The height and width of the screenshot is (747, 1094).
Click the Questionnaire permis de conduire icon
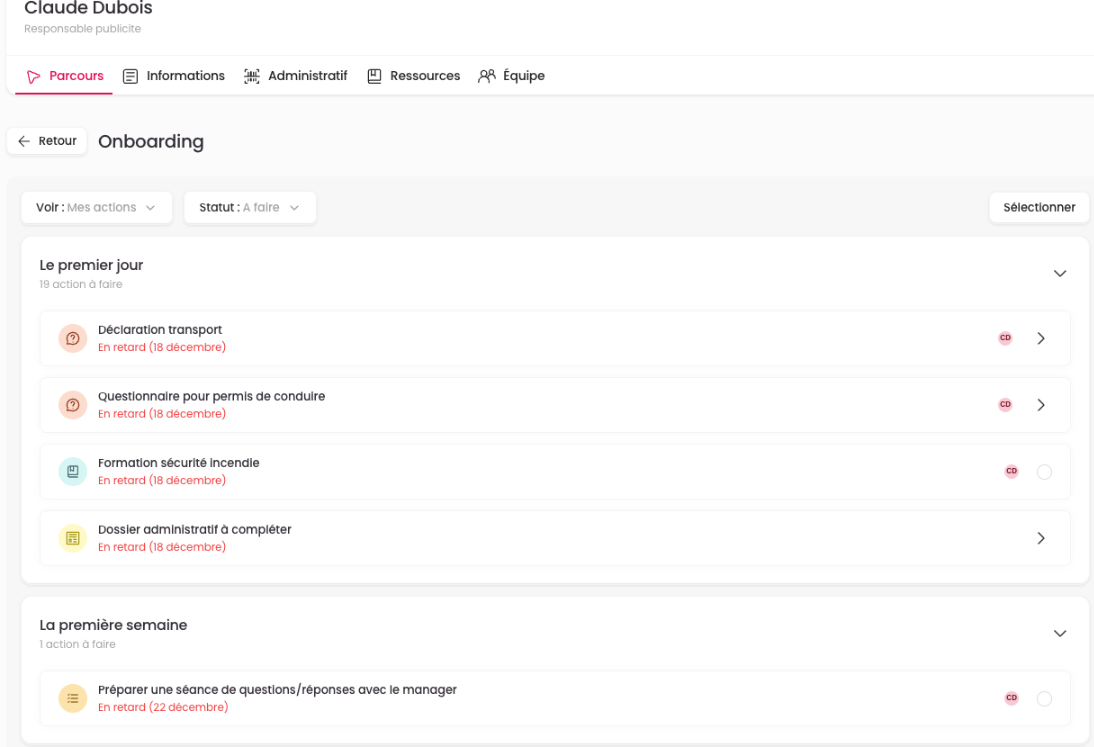click(x=73, y=405)
